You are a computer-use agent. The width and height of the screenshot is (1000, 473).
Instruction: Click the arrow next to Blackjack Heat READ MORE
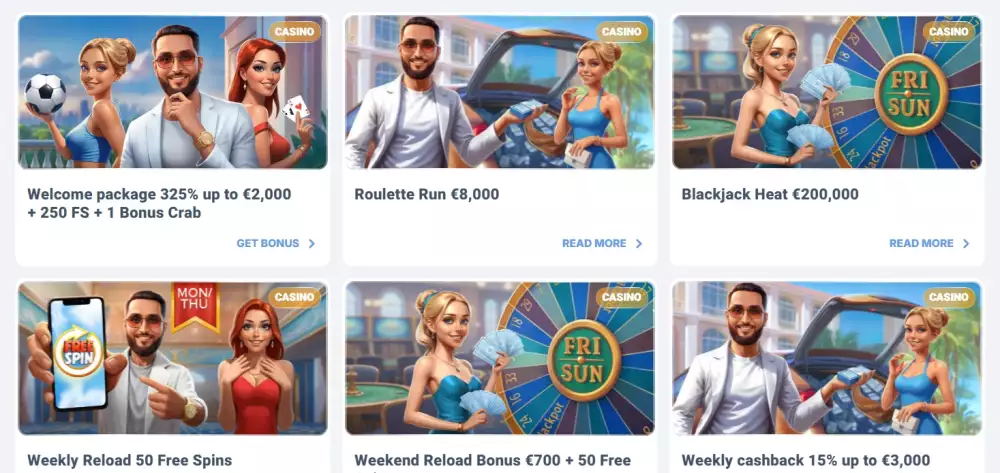pos(966,244)
